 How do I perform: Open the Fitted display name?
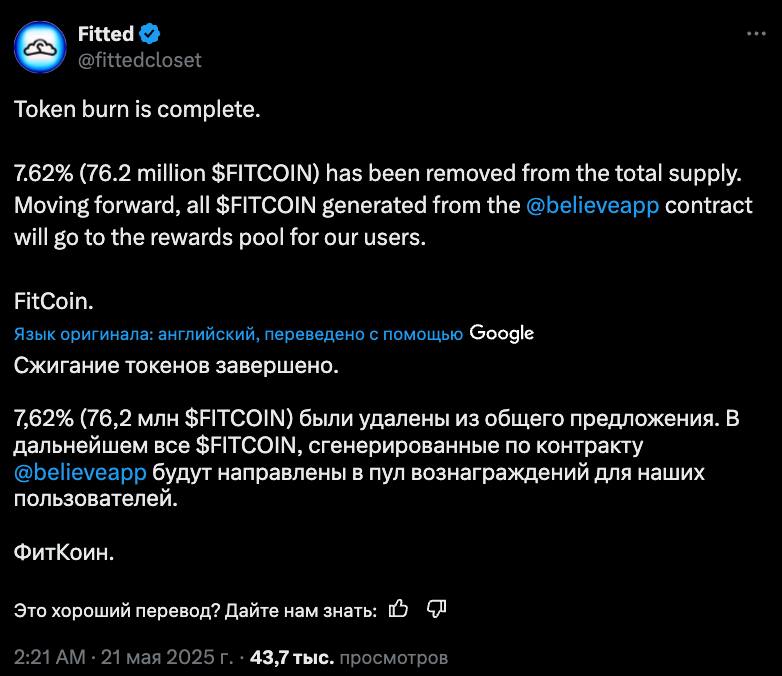[x=106, y=34]
